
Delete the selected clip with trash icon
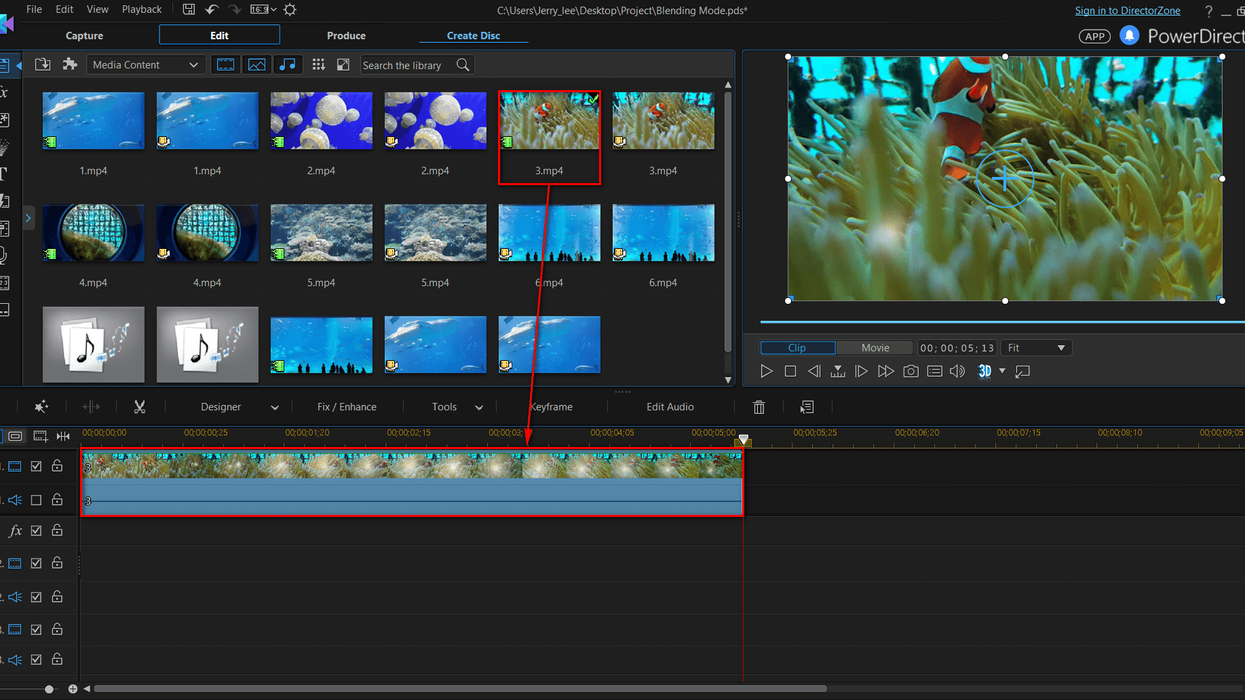(759, 407)
